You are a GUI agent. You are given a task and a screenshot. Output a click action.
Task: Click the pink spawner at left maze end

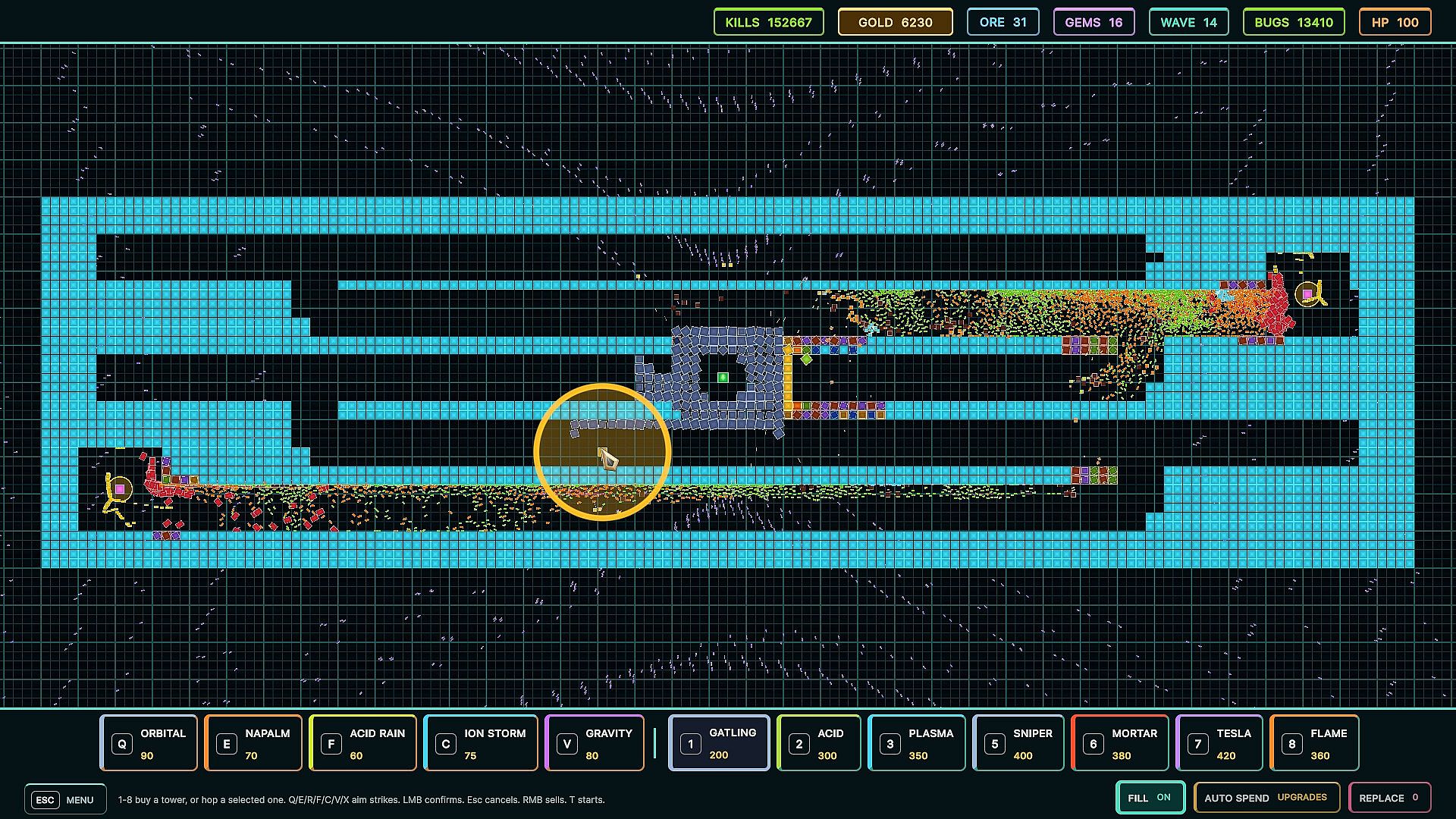[120, 489]
